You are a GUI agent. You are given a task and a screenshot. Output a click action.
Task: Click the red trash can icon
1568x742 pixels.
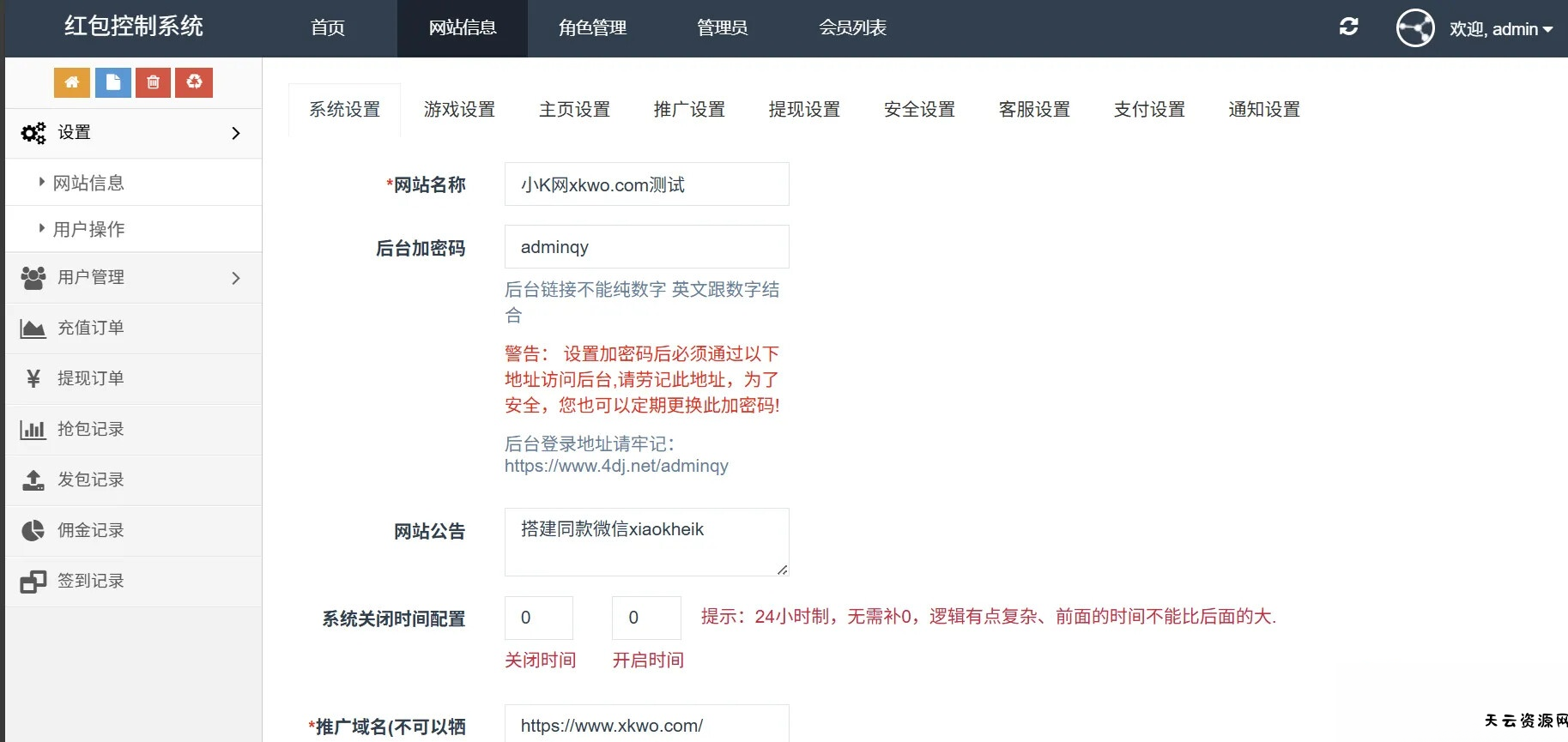tap(153, 82)
